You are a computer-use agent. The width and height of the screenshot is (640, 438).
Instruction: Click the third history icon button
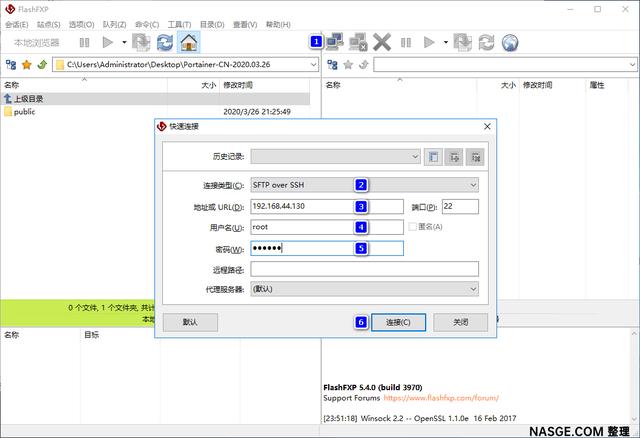pyautogui.click(x=476, y=157)
